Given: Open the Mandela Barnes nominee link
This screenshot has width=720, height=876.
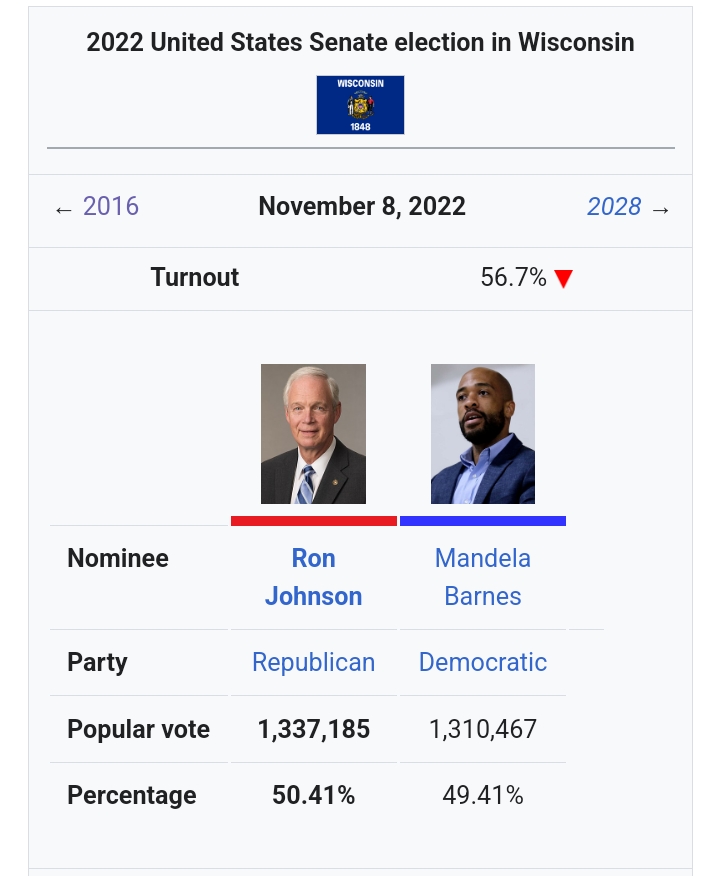Looking at the screenshot, I should tap(482, 577).
